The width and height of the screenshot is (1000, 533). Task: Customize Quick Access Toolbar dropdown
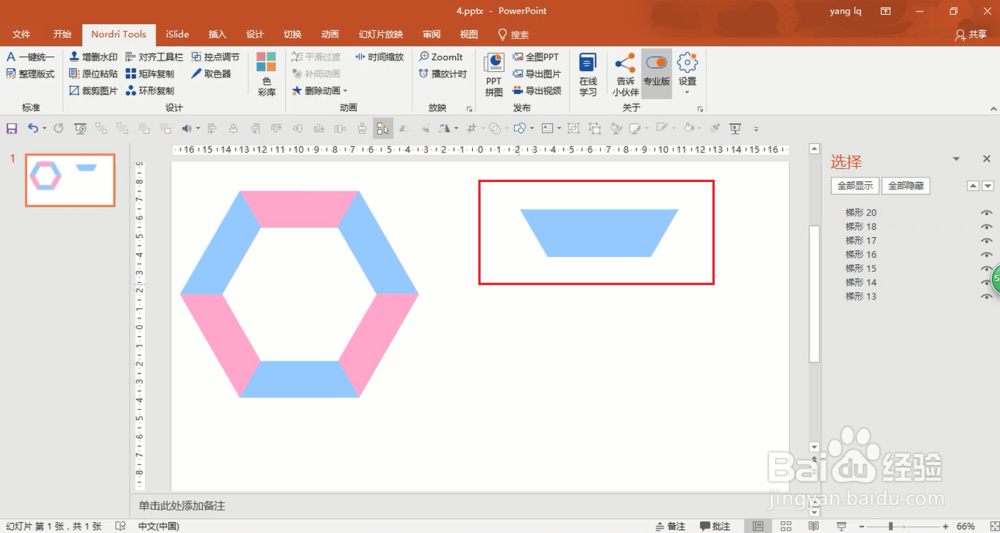[756, 129]
